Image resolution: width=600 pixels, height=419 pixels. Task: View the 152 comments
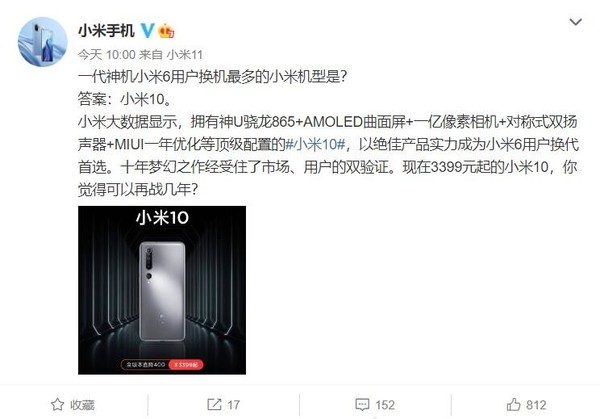click(385, 405)
